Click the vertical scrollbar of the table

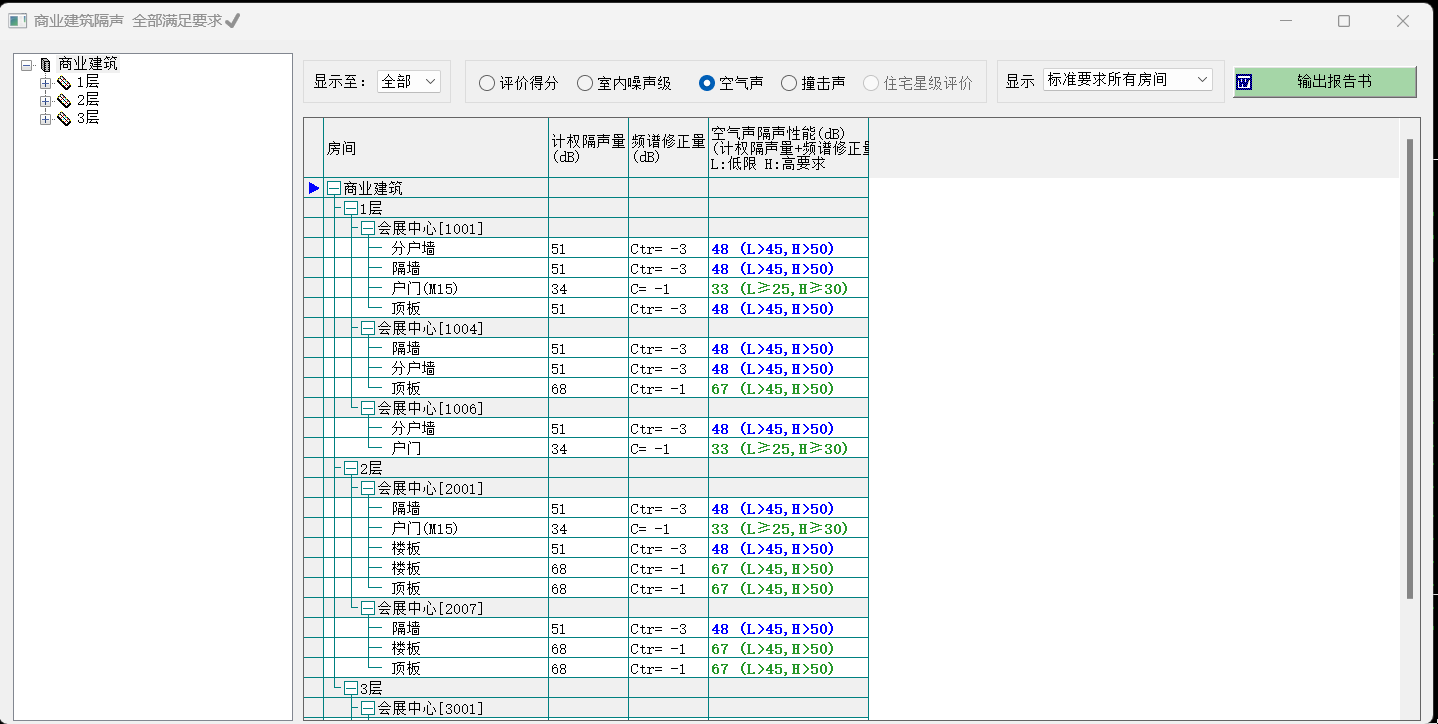1410,370
